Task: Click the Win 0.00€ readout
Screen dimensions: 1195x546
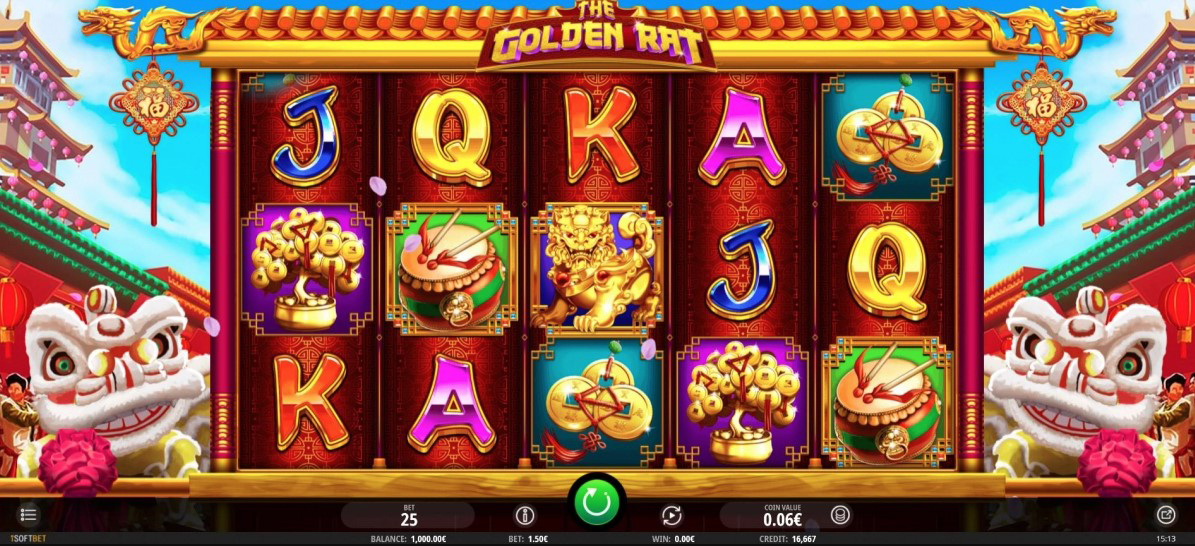Action: (671, 538)
